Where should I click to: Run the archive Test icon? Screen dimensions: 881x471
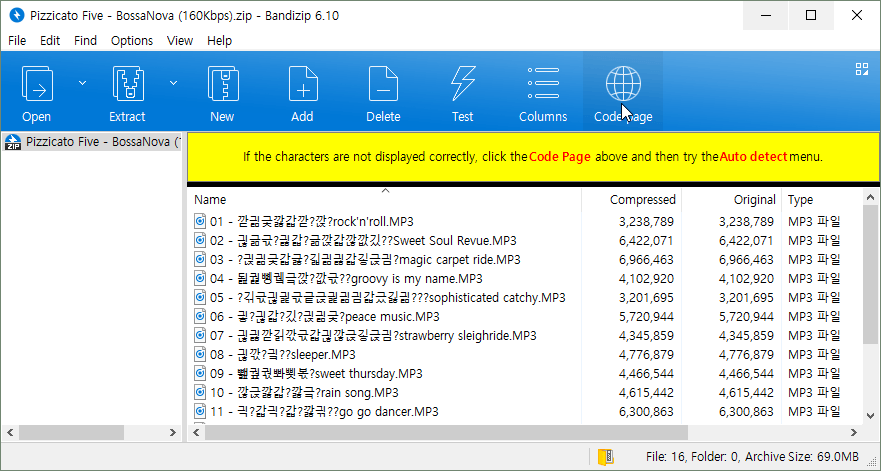pos(462,85)
